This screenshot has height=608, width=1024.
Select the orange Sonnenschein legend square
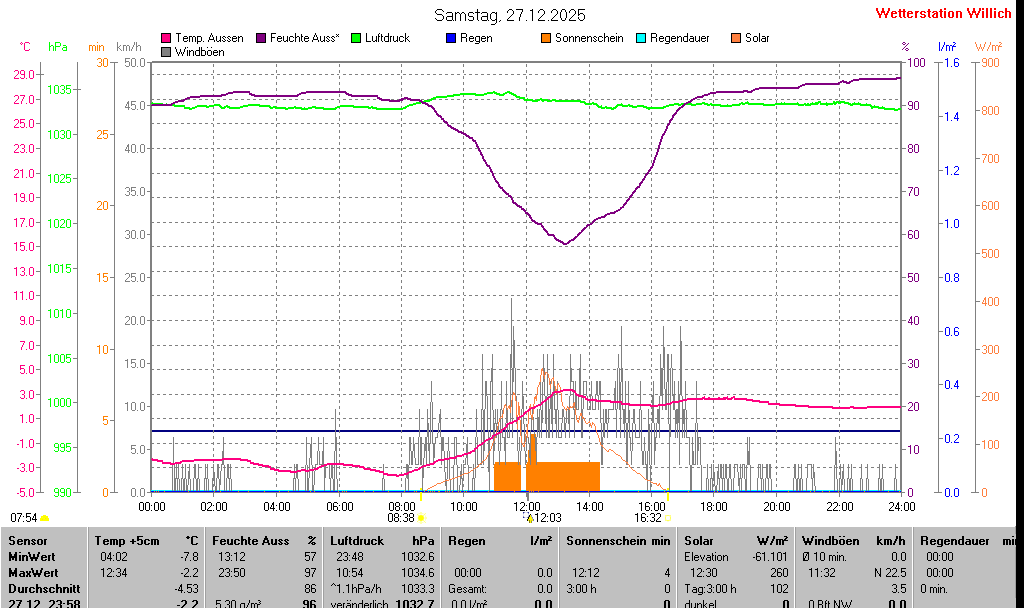[546, 38]
